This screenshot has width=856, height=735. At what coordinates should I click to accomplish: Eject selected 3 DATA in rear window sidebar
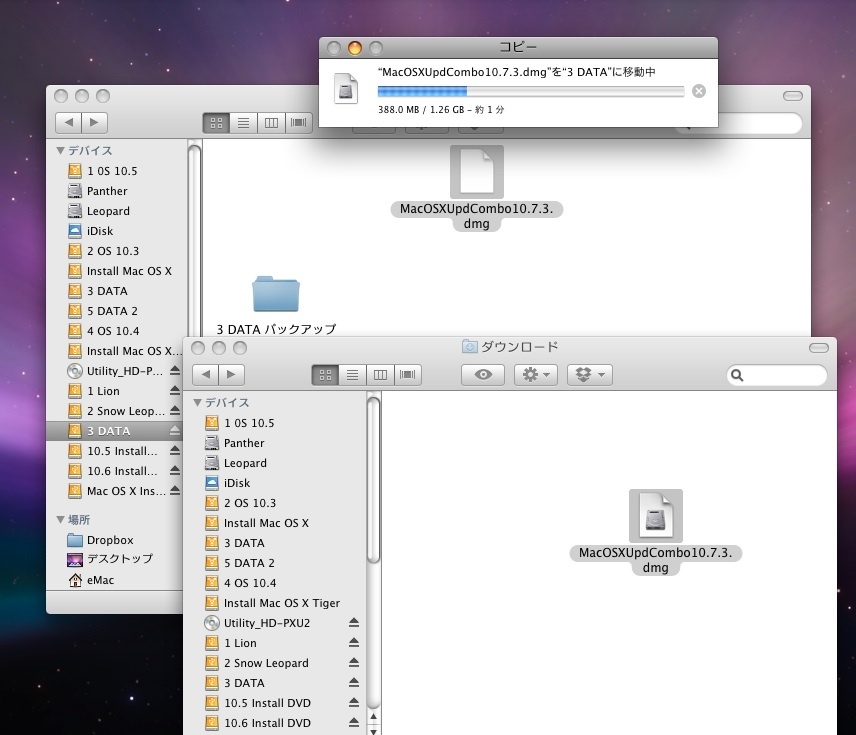pyautogui.click(x=175, y=431)
